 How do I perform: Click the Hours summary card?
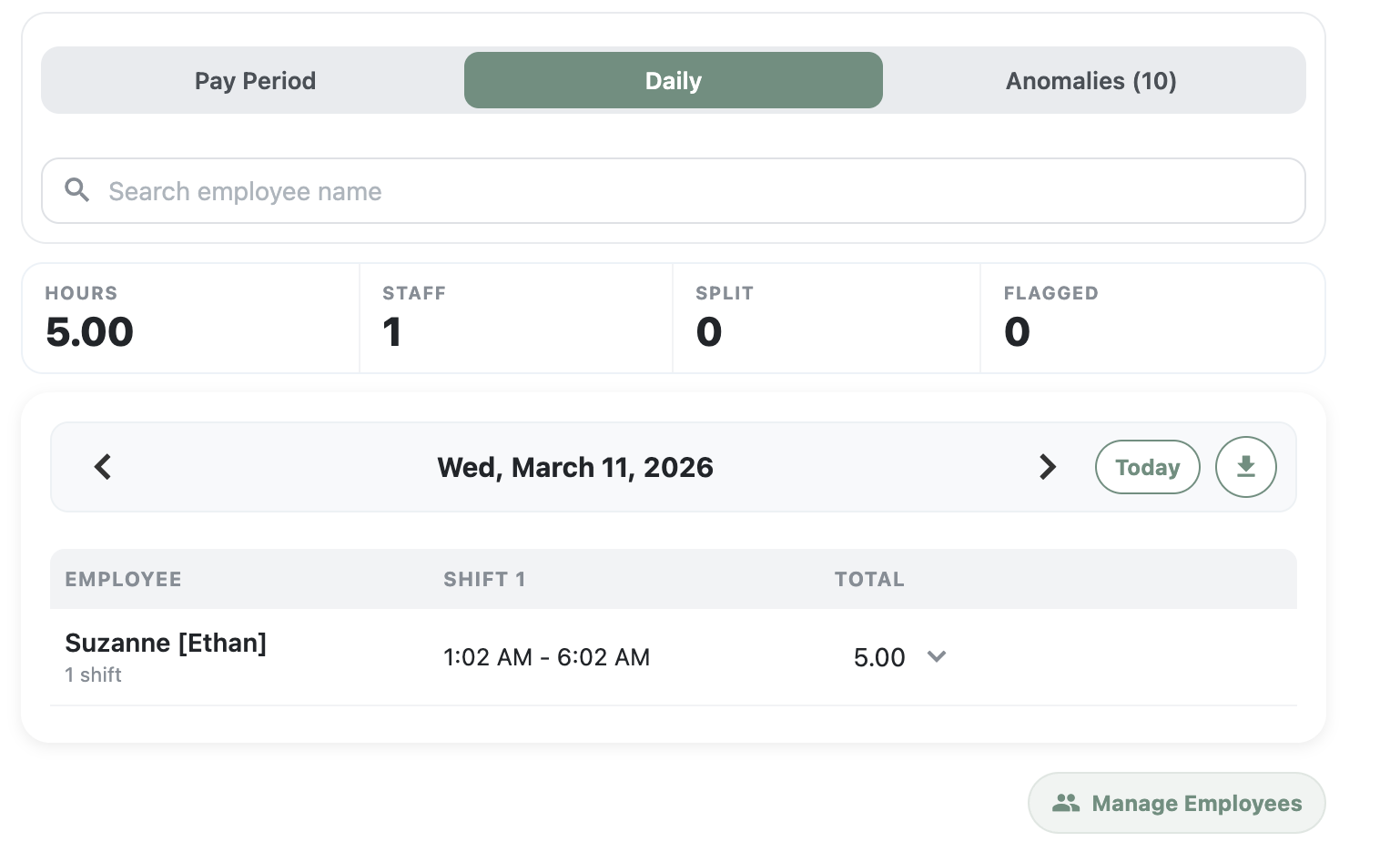click(191, 319)
